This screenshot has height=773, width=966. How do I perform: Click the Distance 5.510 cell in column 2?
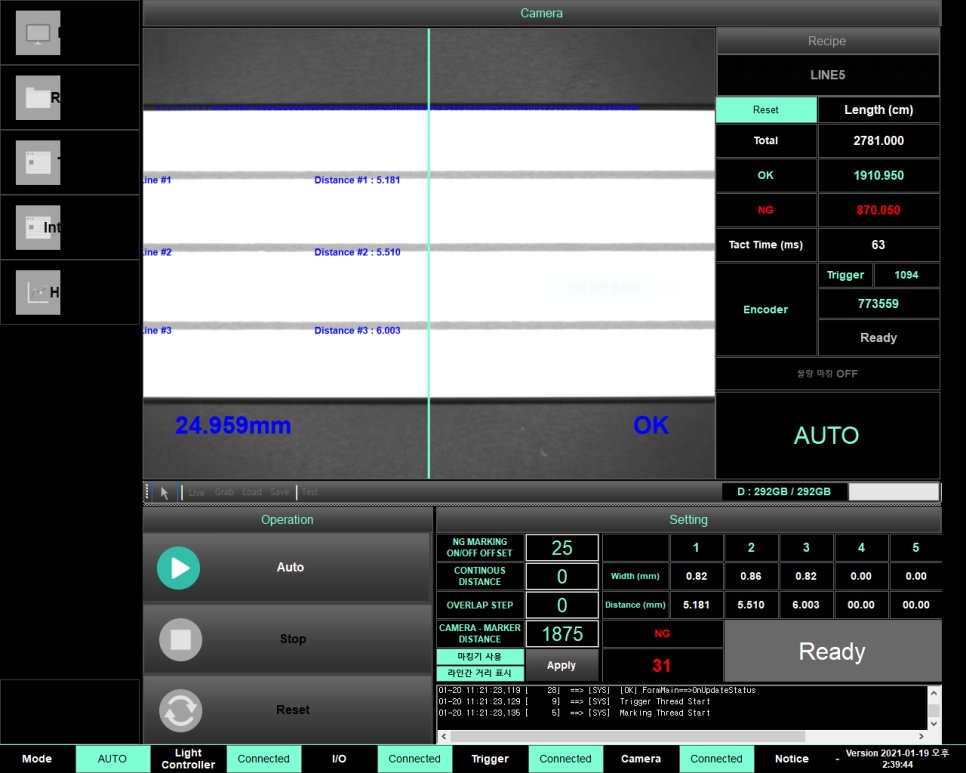pos(751,605)
